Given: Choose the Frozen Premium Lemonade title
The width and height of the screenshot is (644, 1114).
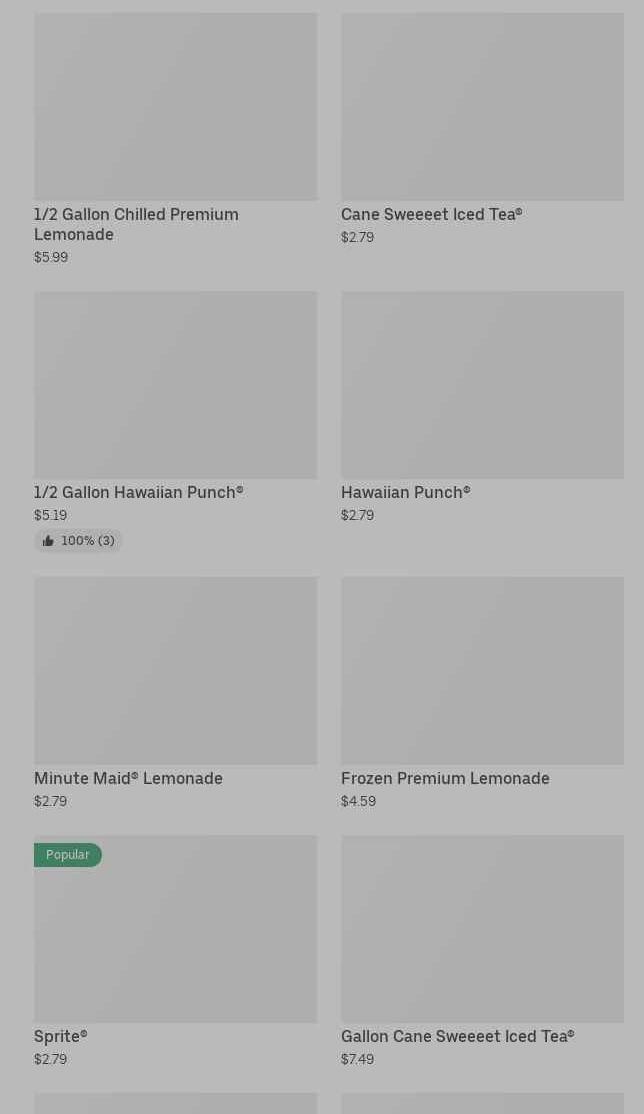Looking at the screenshot, I should pyautogui.click(x=445, y=779).
